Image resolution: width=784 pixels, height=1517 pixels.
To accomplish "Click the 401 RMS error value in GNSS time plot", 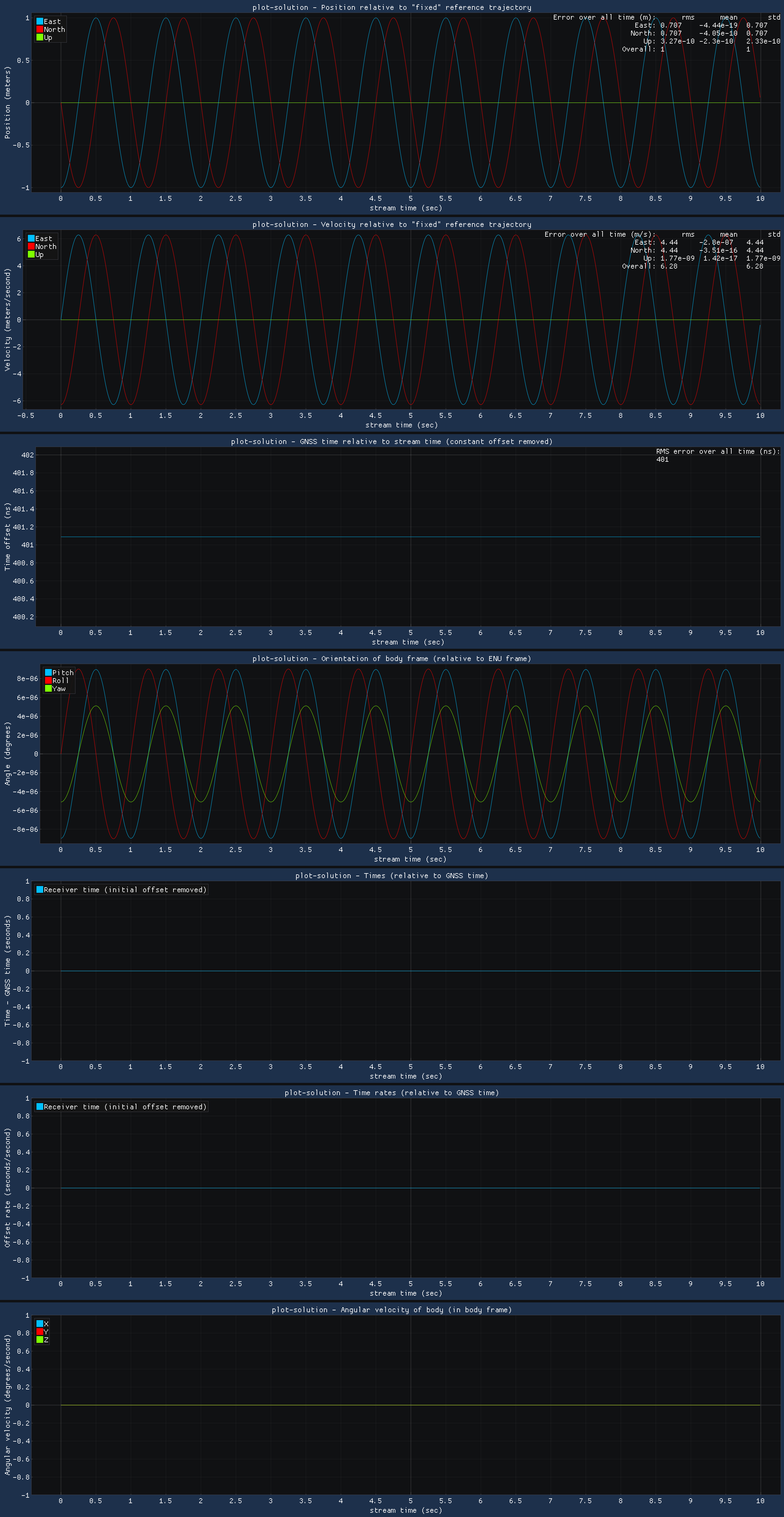I will click(x=663, y=460).
